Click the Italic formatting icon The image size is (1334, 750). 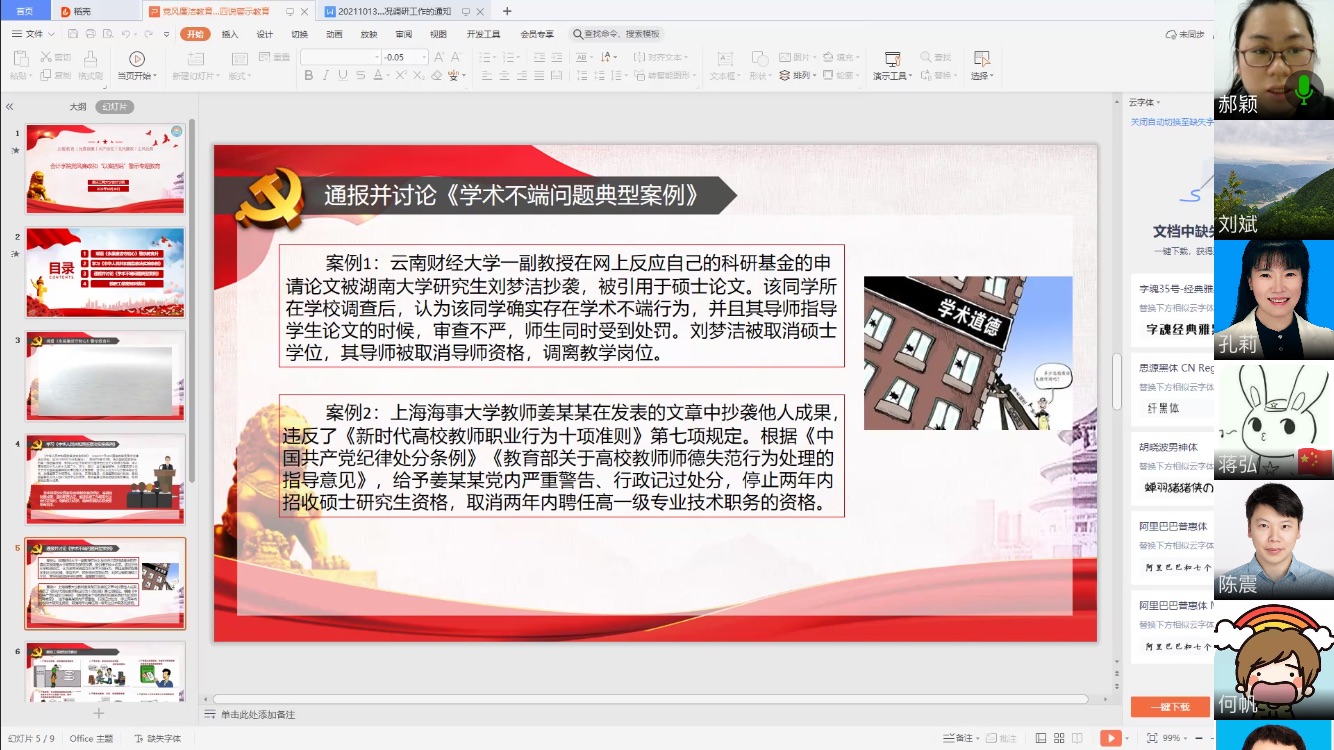325,76
